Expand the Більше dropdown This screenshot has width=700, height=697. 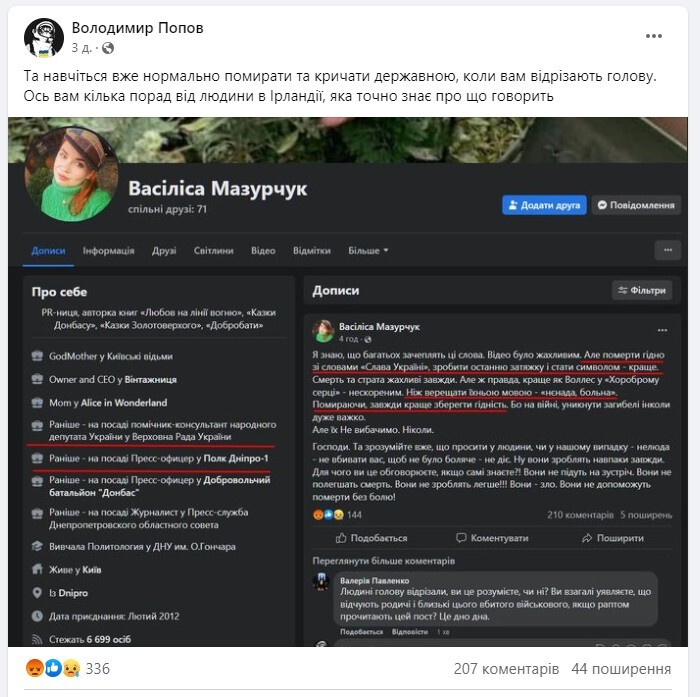point(368,250)
